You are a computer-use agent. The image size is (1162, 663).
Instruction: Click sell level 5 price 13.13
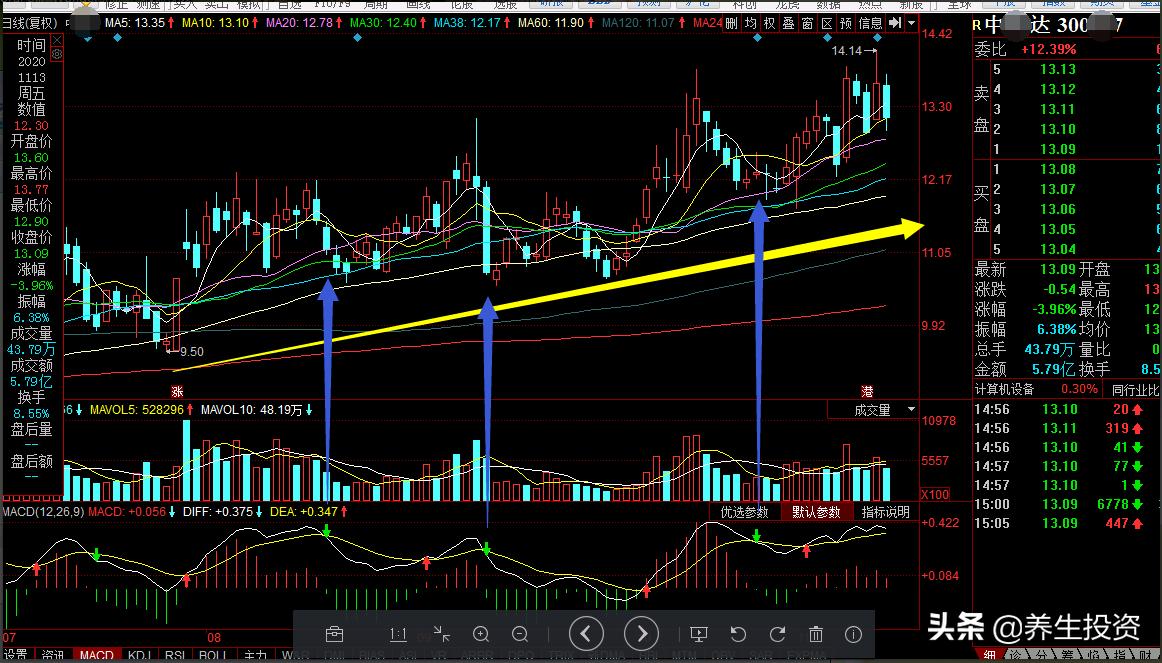(1058, 70)
